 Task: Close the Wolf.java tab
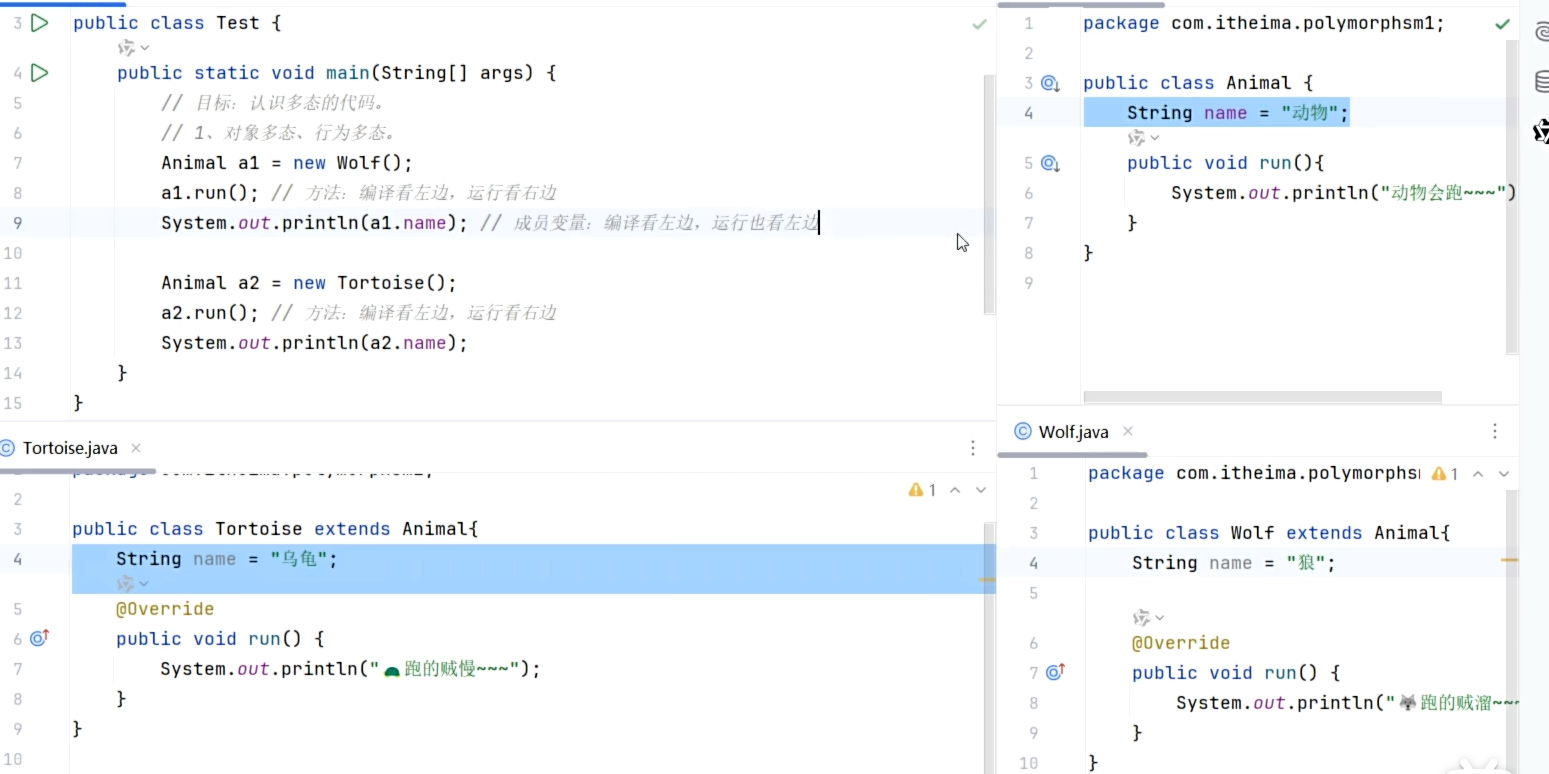1128,432
